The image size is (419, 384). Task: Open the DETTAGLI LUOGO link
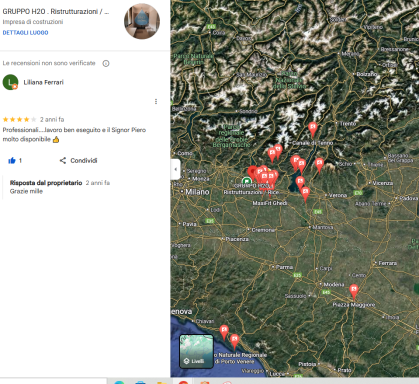click(x=25, y=33)
